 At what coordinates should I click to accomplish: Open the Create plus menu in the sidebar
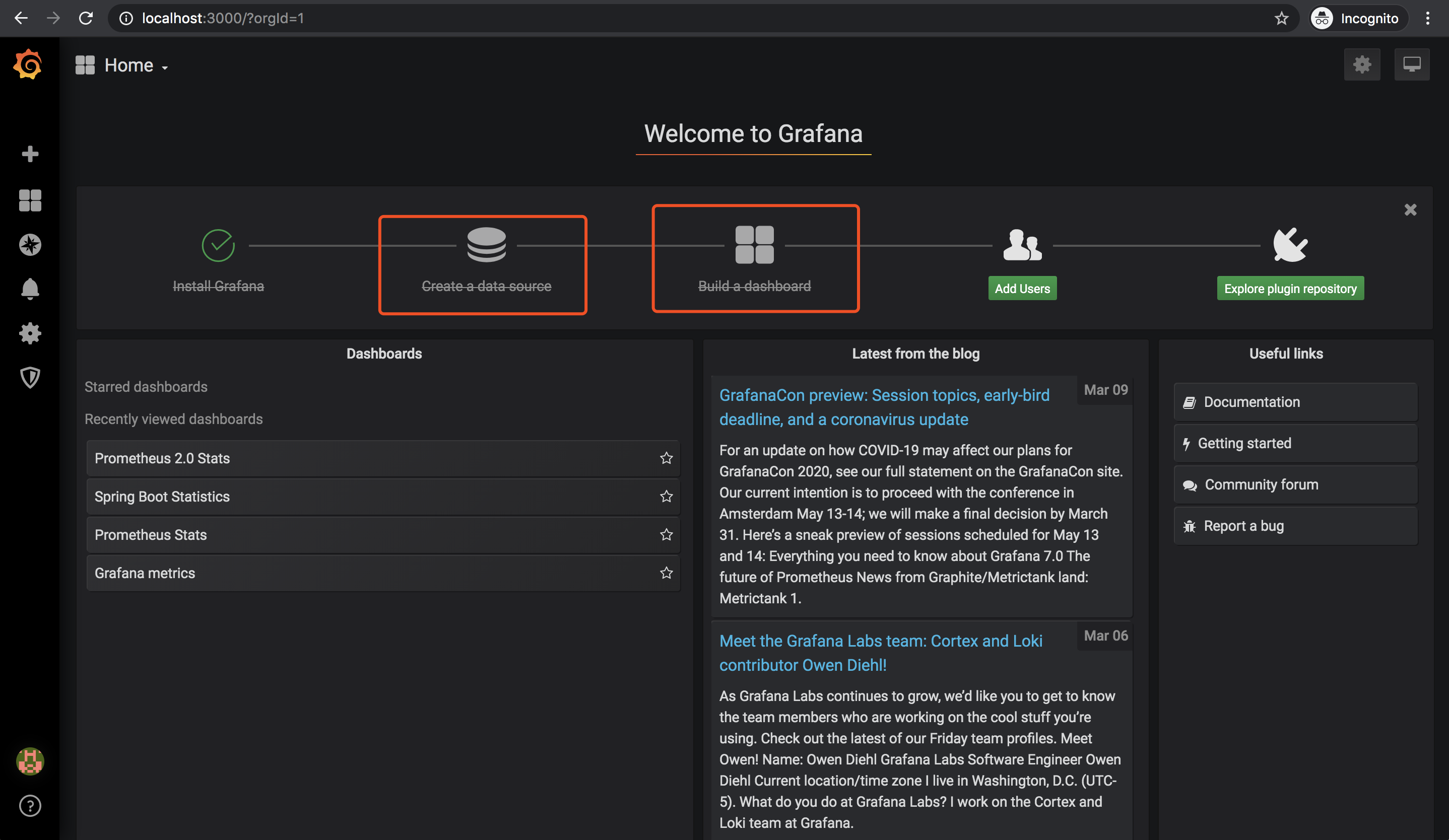pyautogui.click(x=30, y=154)
